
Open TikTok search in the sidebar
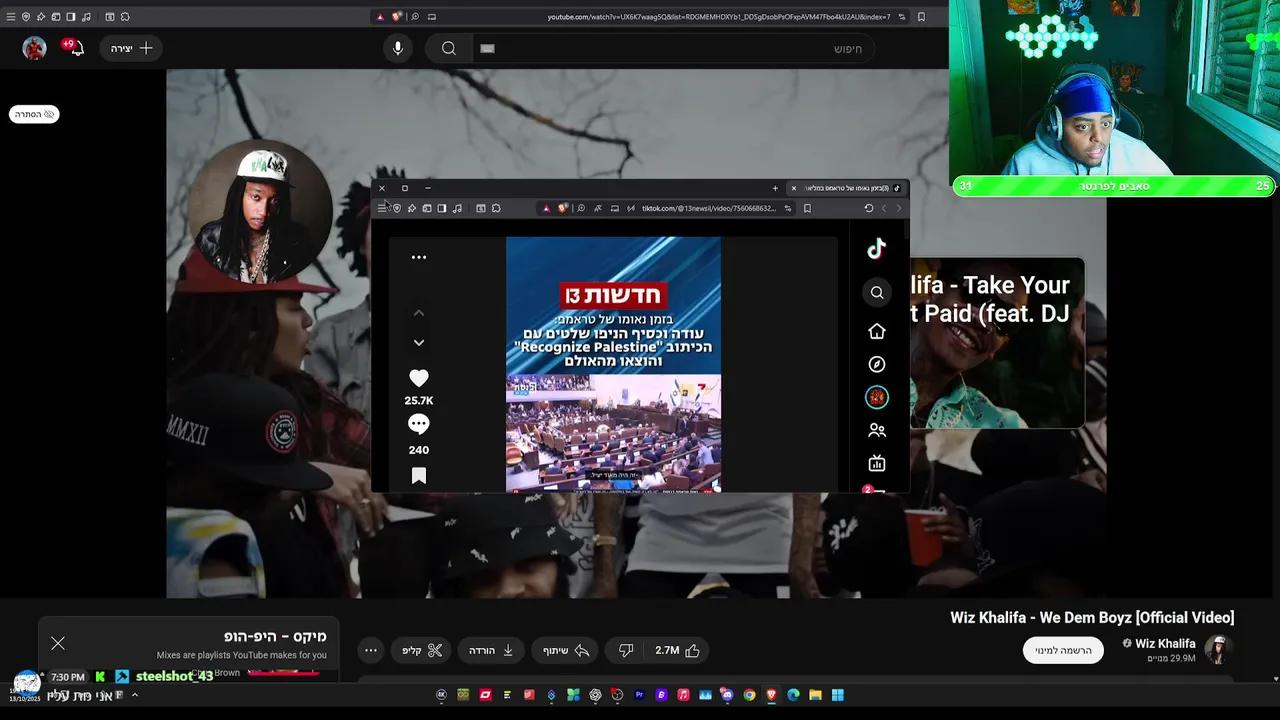877,292
